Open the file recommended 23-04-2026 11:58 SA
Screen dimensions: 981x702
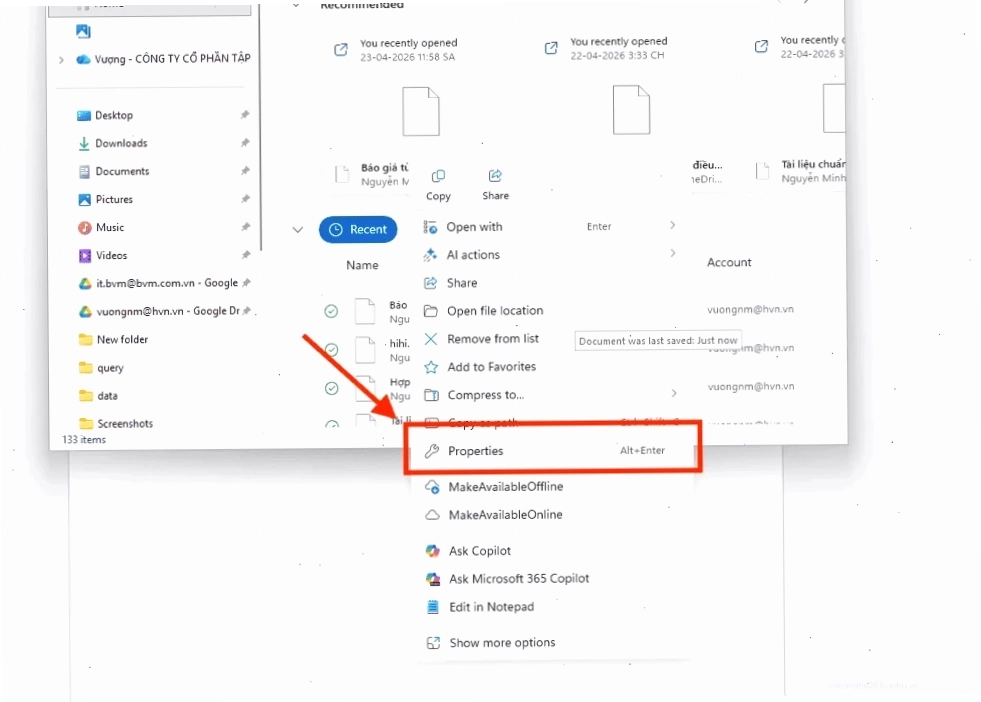tap(420, 111)
